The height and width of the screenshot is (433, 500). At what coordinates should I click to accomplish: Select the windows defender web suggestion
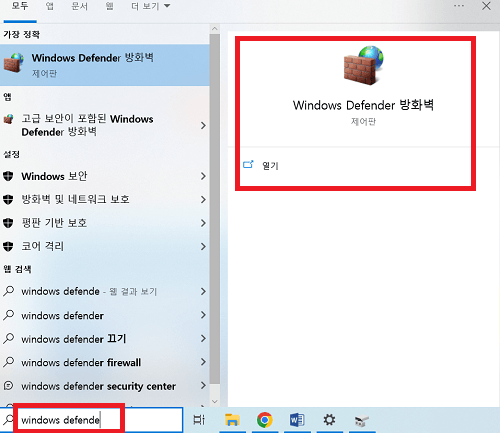coord(105,315)
